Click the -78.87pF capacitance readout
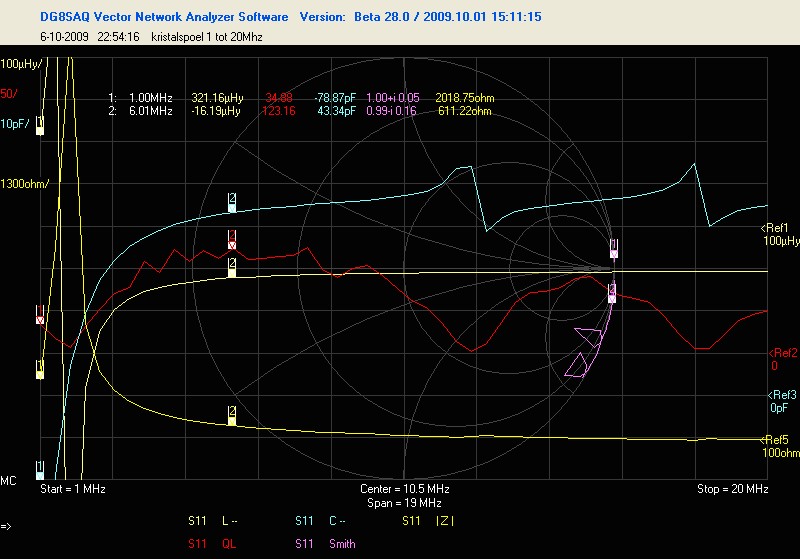The image size is (800, 559). (x=335, y=98)
